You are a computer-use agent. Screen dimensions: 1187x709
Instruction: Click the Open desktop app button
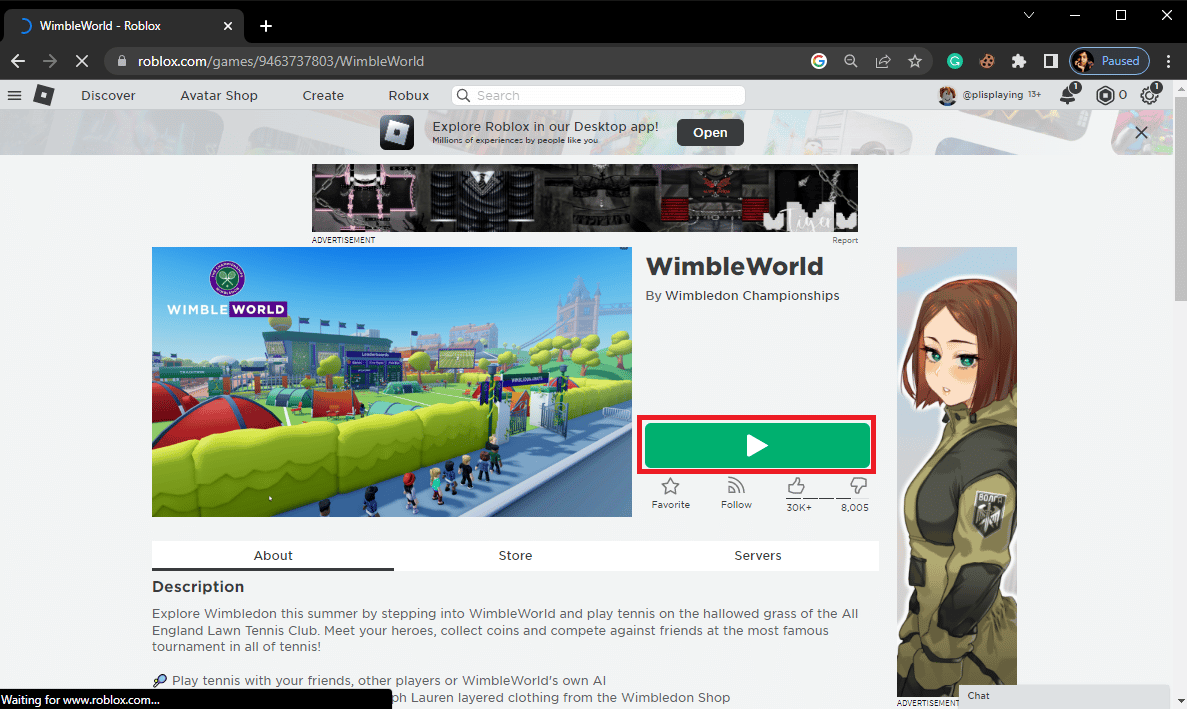710,132
